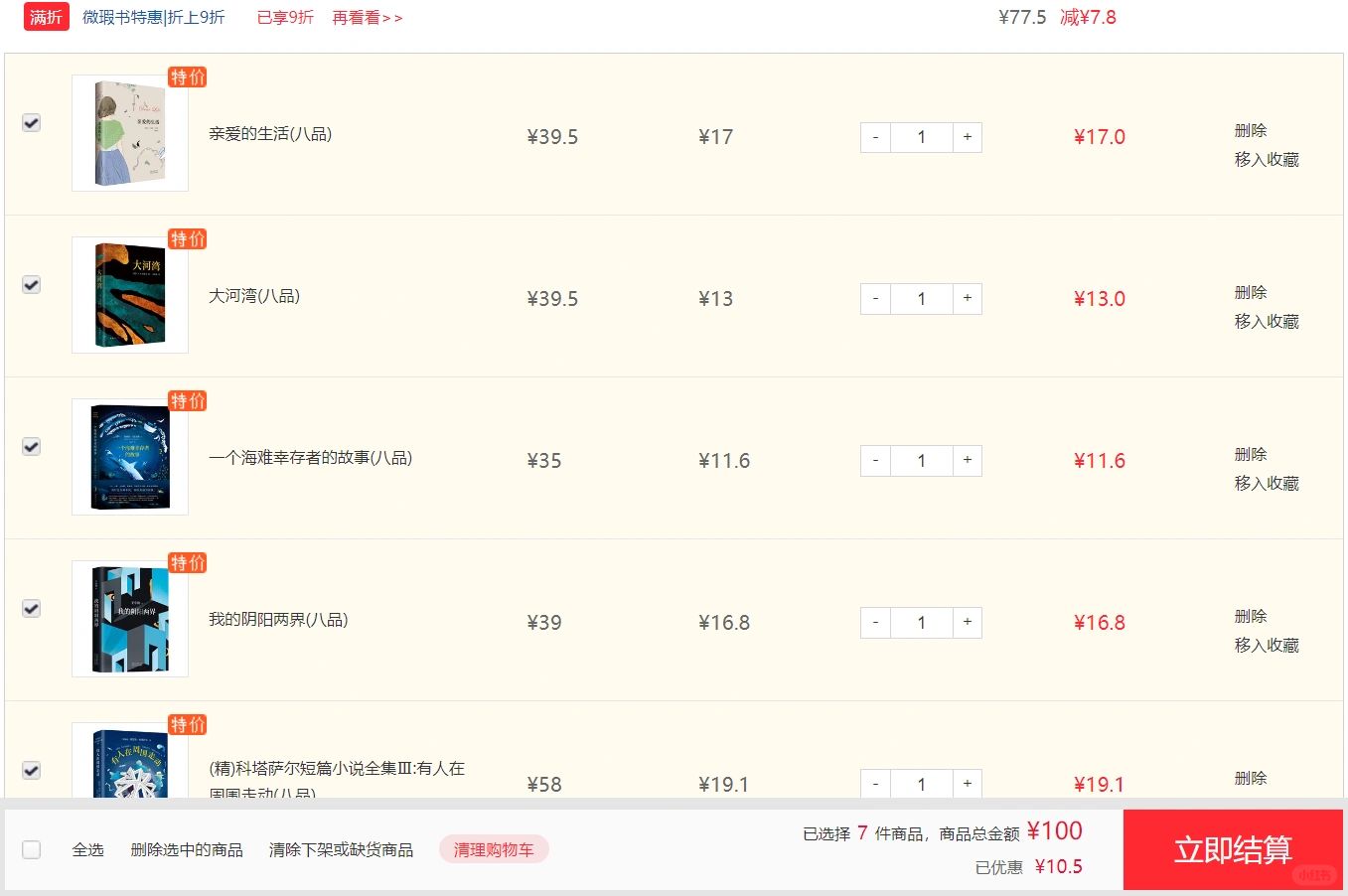Increase quantity of 科塔萨尔短篇小说全集

(968, 784)
